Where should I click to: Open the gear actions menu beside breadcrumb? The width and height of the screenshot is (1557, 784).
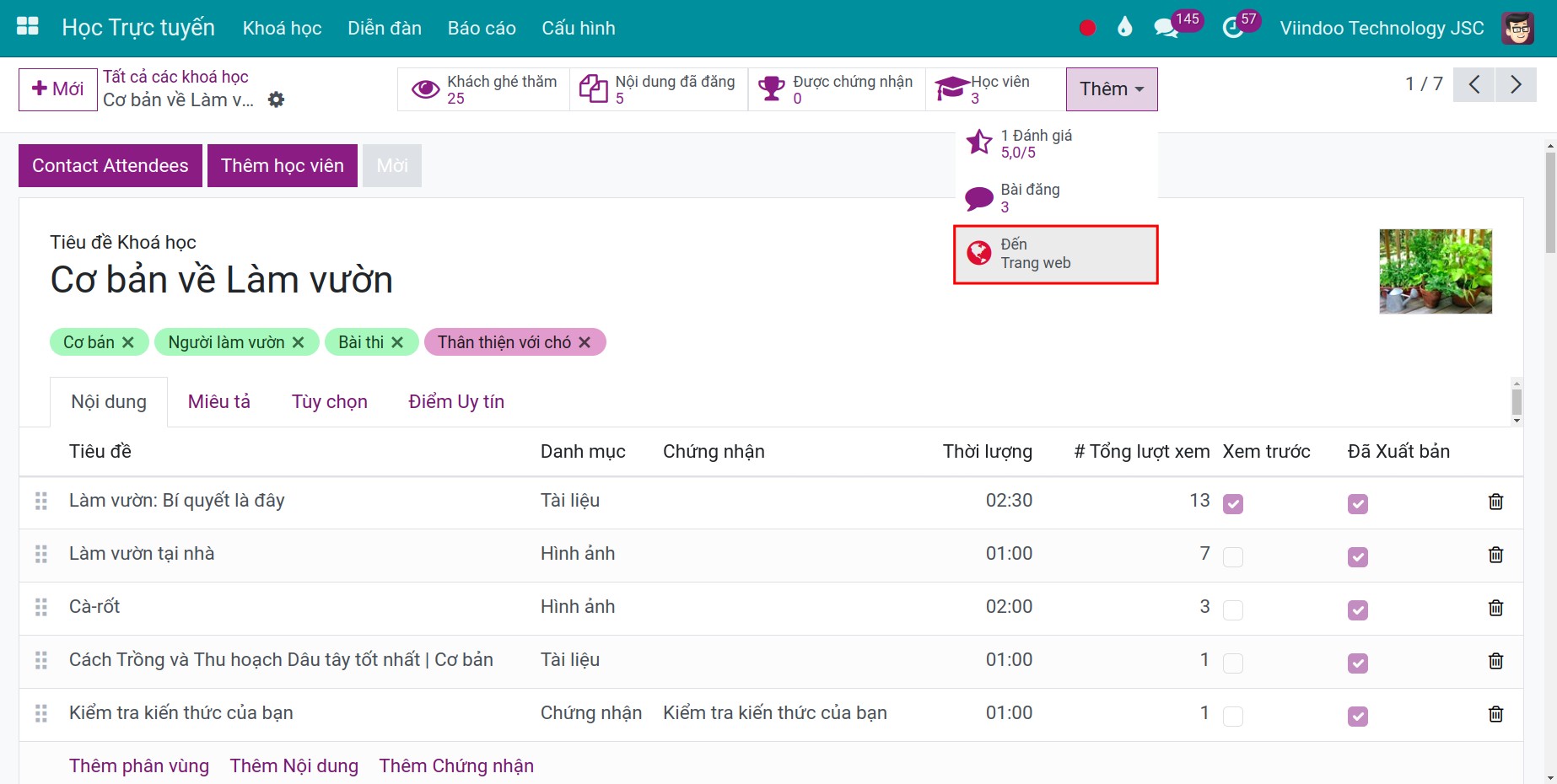point(276,99)
